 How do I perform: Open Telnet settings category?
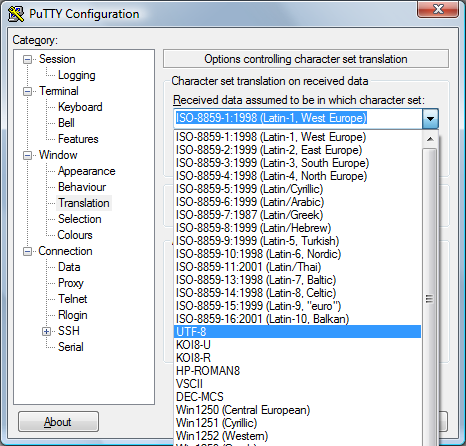click(72, 299)
